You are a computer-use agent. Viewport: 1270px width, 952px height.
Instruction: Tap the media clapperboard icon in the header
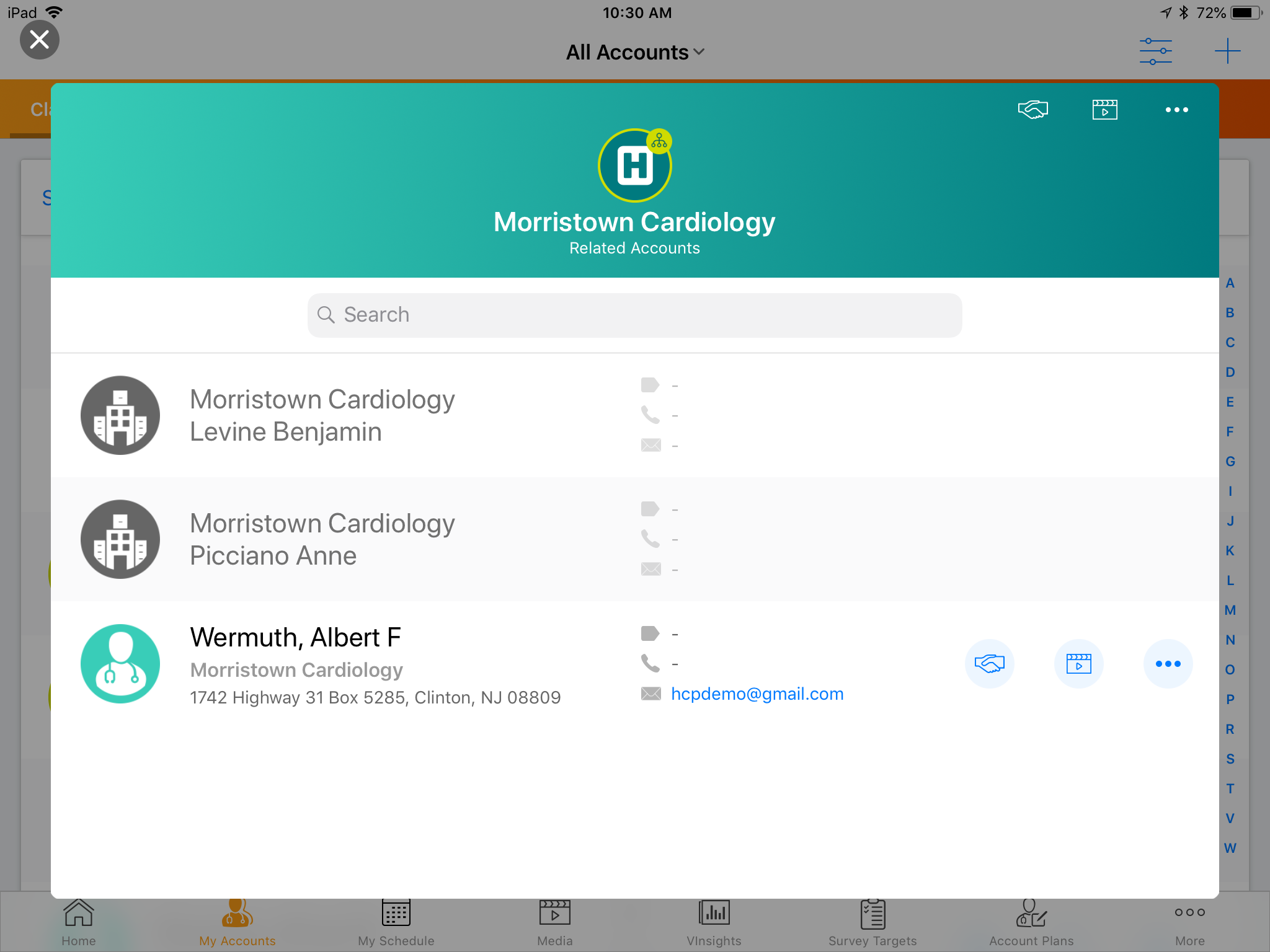click(1104, 110)
